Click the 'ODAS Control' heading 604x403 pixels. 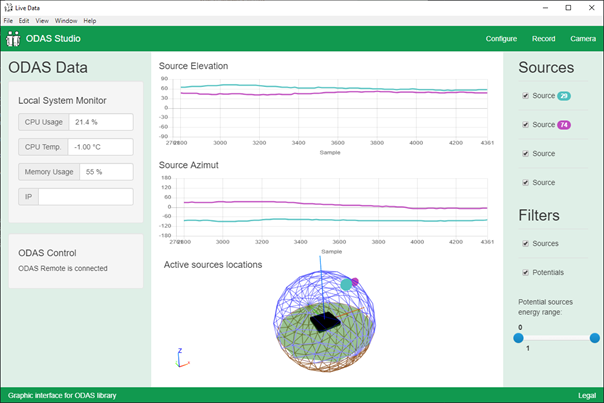pos(47,253)
